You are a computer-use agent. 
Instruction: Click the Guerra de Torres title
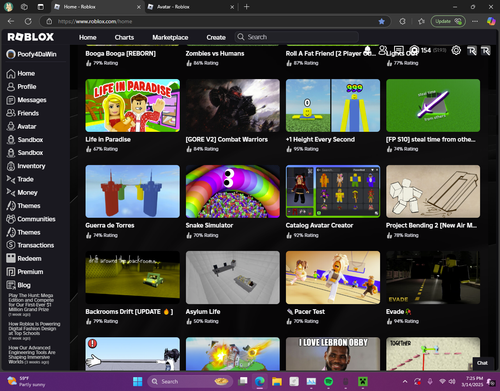pyautogui.click(x=110, y=226)
